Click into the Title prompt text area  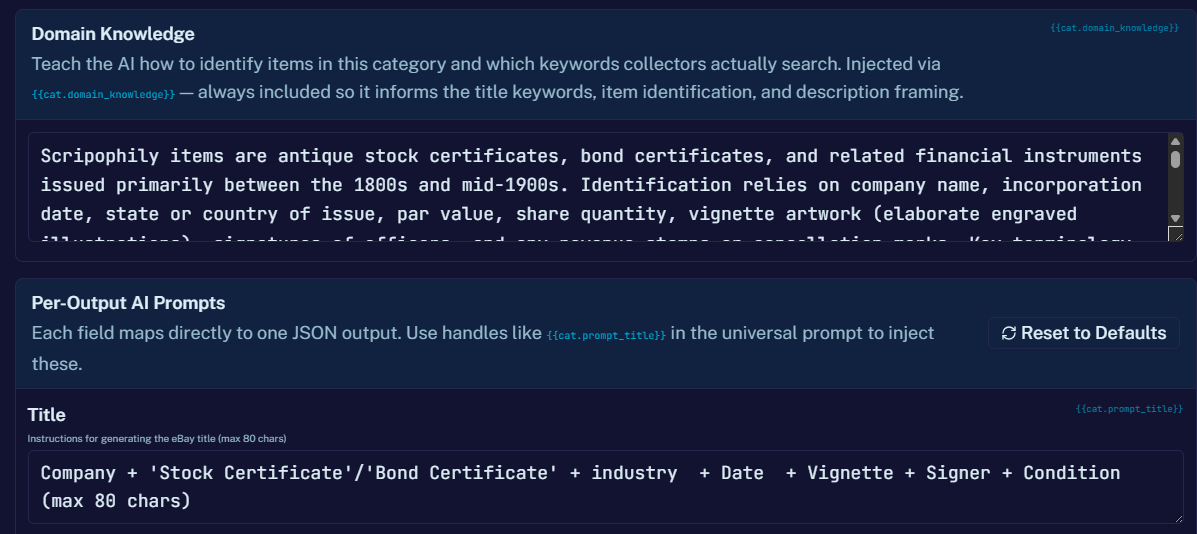tap(606, 487)
